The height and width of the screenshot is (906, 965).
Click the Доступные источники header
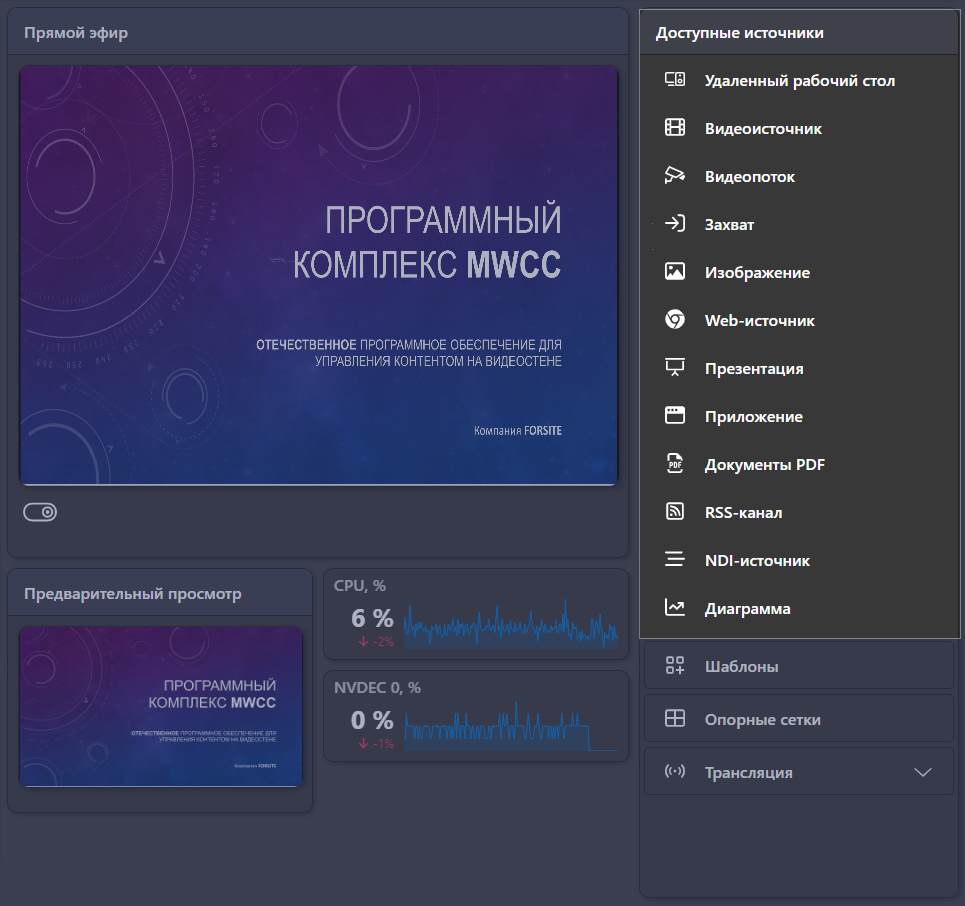click(x=739, y=33)
